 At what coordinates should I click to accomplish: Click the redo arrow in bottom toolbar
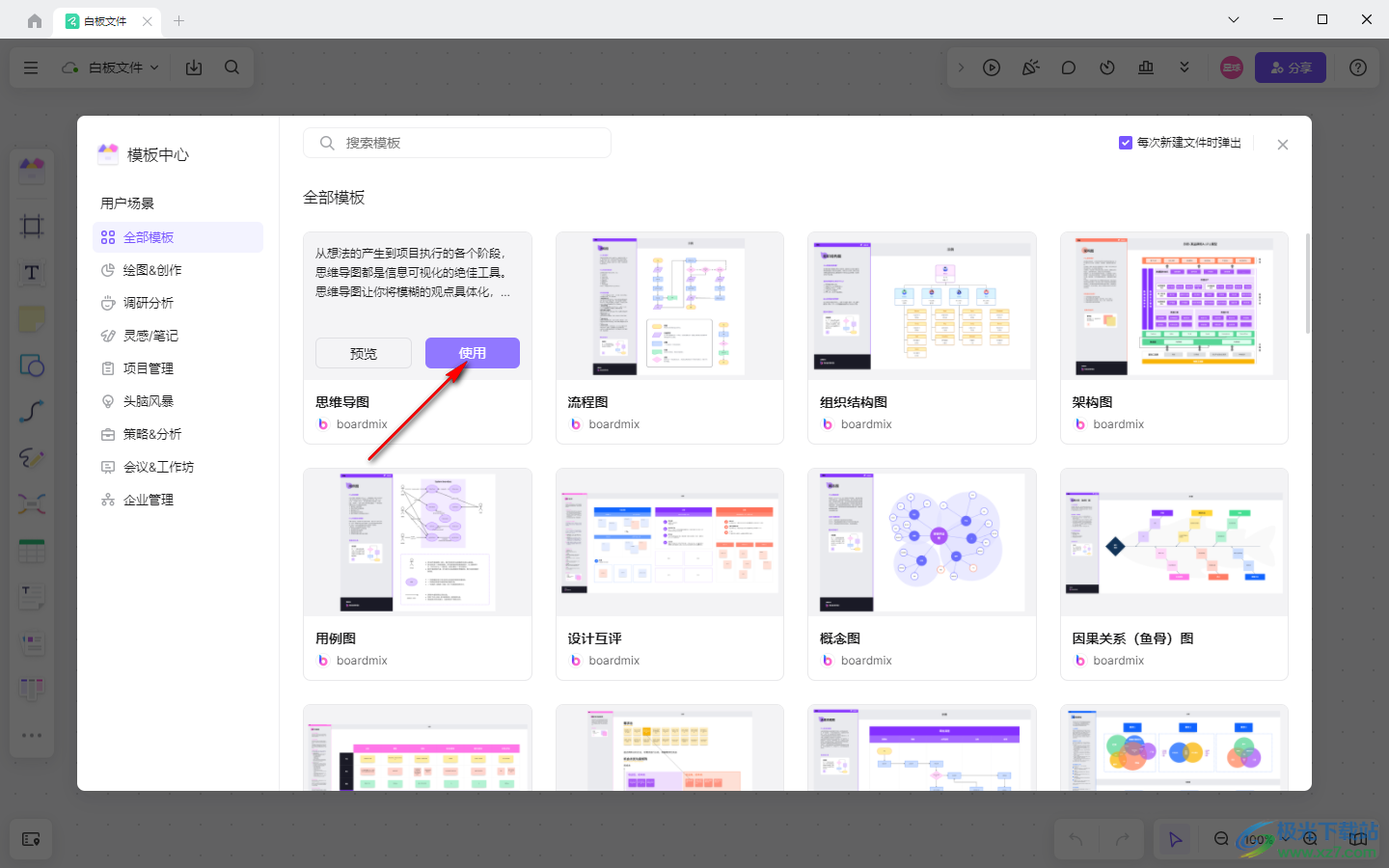click(x=1122, y=839)
